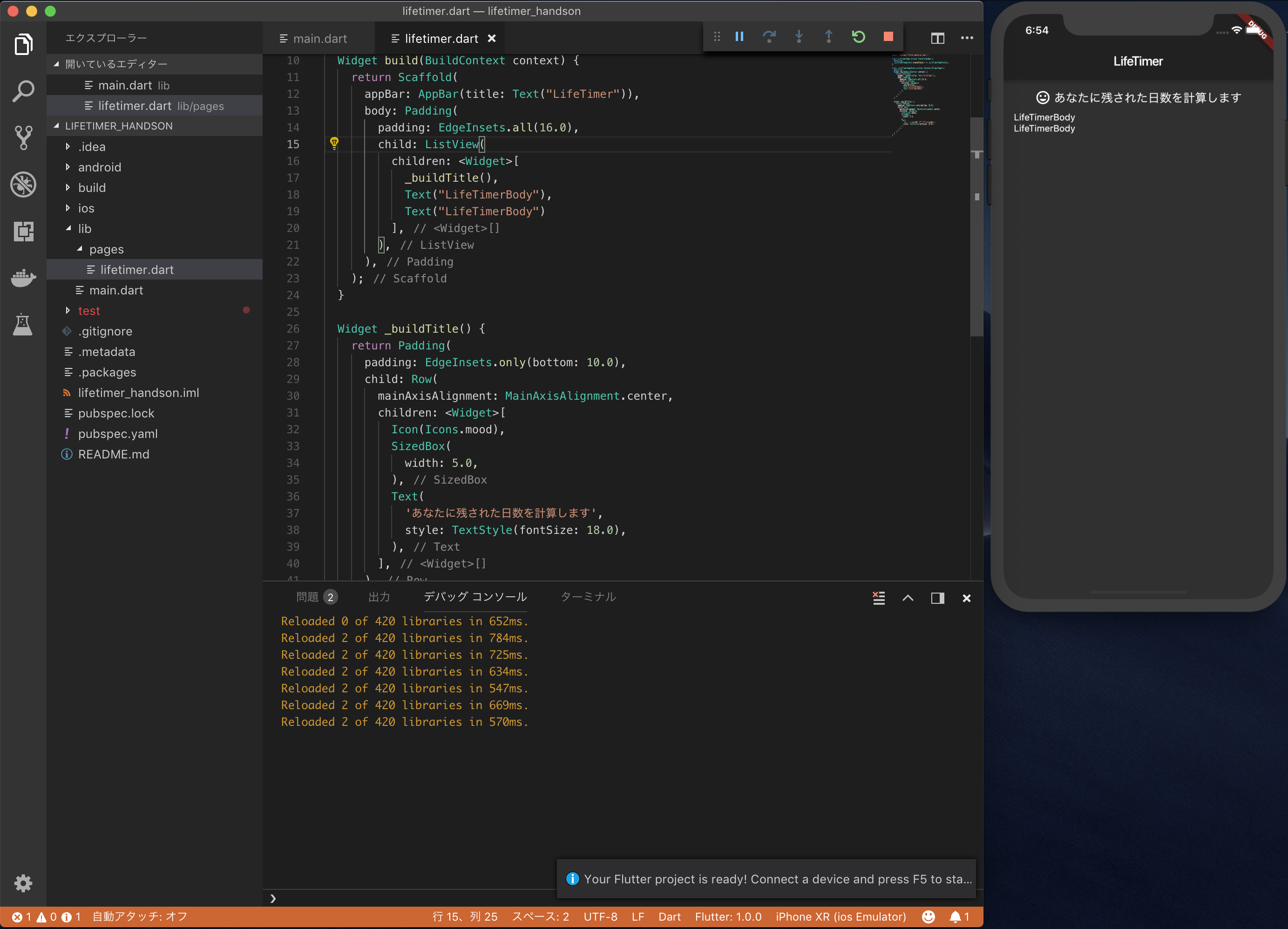The width and height of the screenshot is (1288, 929).
Task: Move the panel to the right side
Action: 938,598
